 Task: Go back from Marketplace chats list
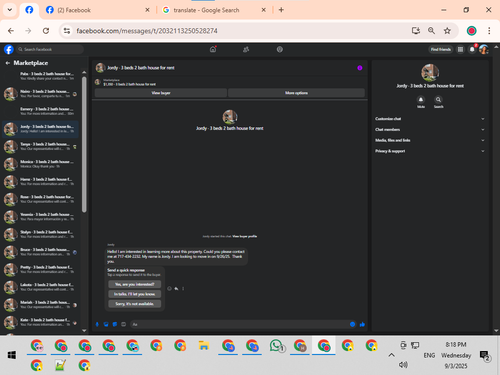[7, 63]
